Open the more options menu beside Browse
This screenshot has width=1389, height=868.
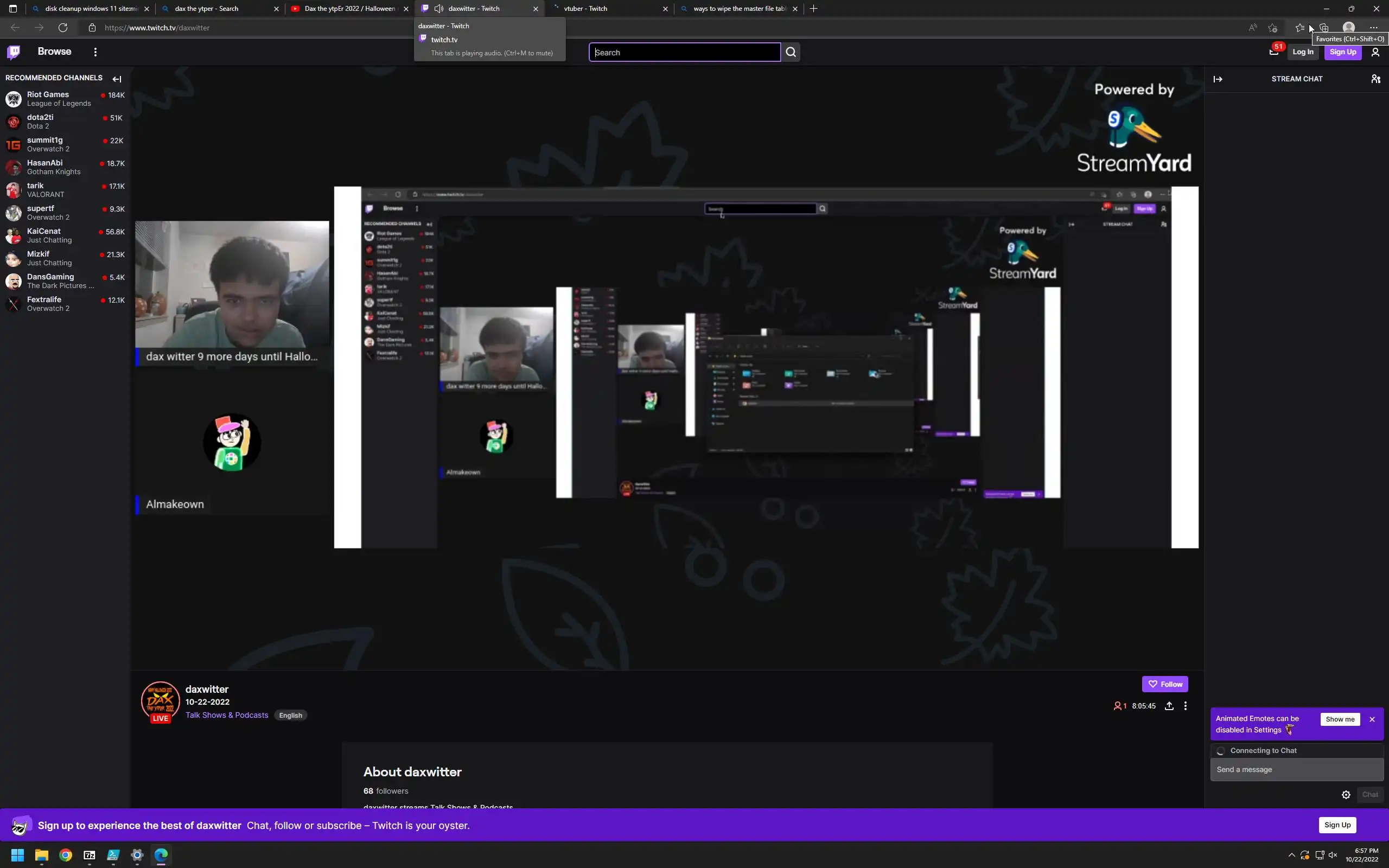(x=95, y=52)
